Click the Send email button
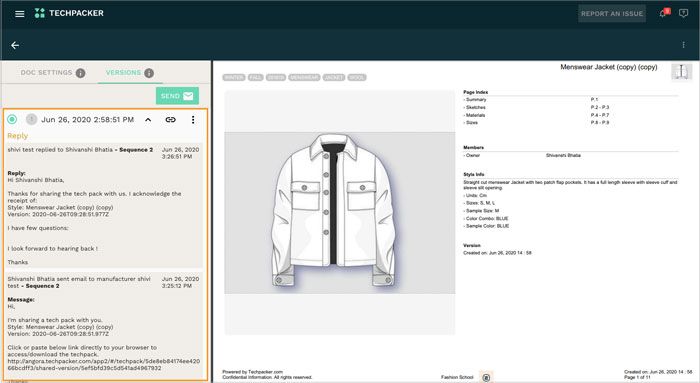 [177, 96]
